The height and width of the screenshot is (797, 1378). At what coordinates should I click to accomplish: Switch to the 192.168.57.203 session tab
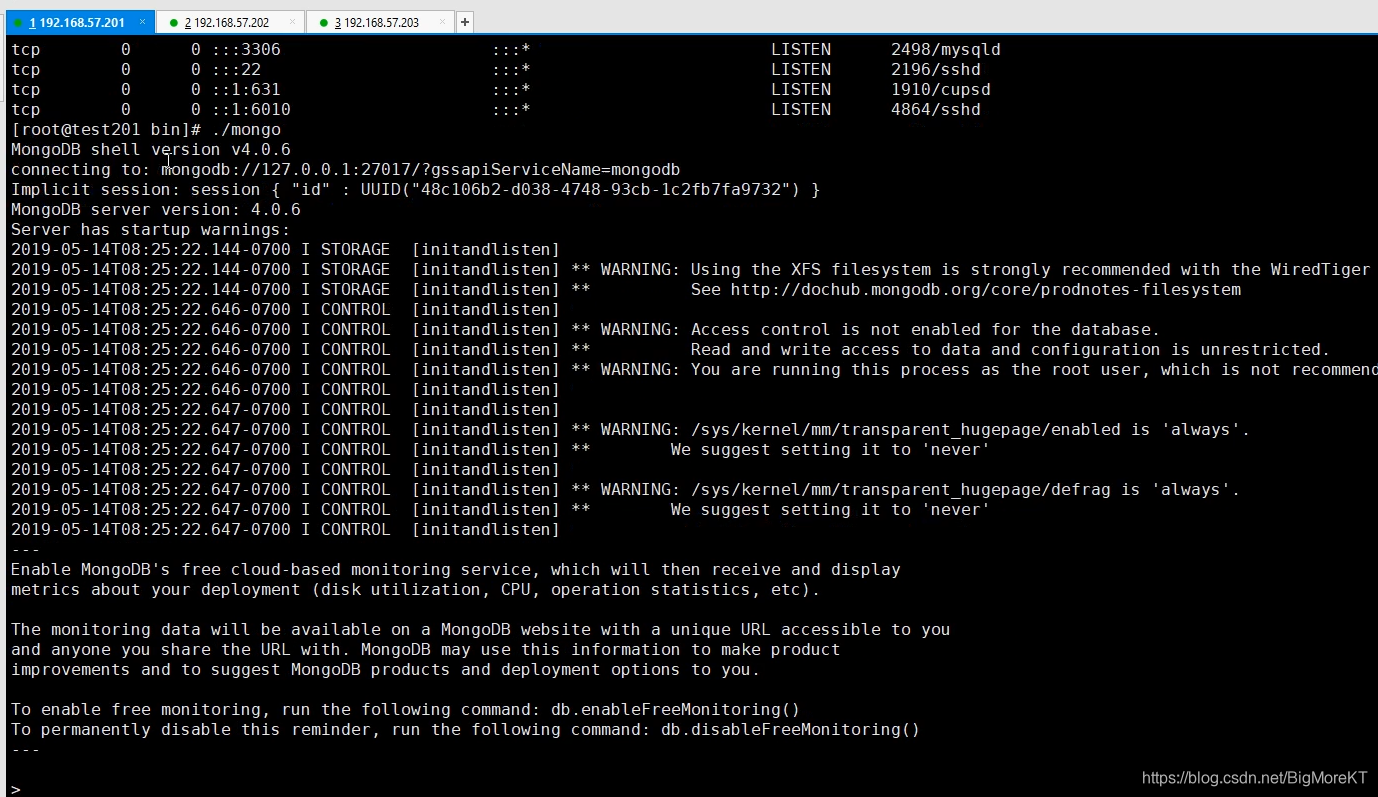[380, 22]
